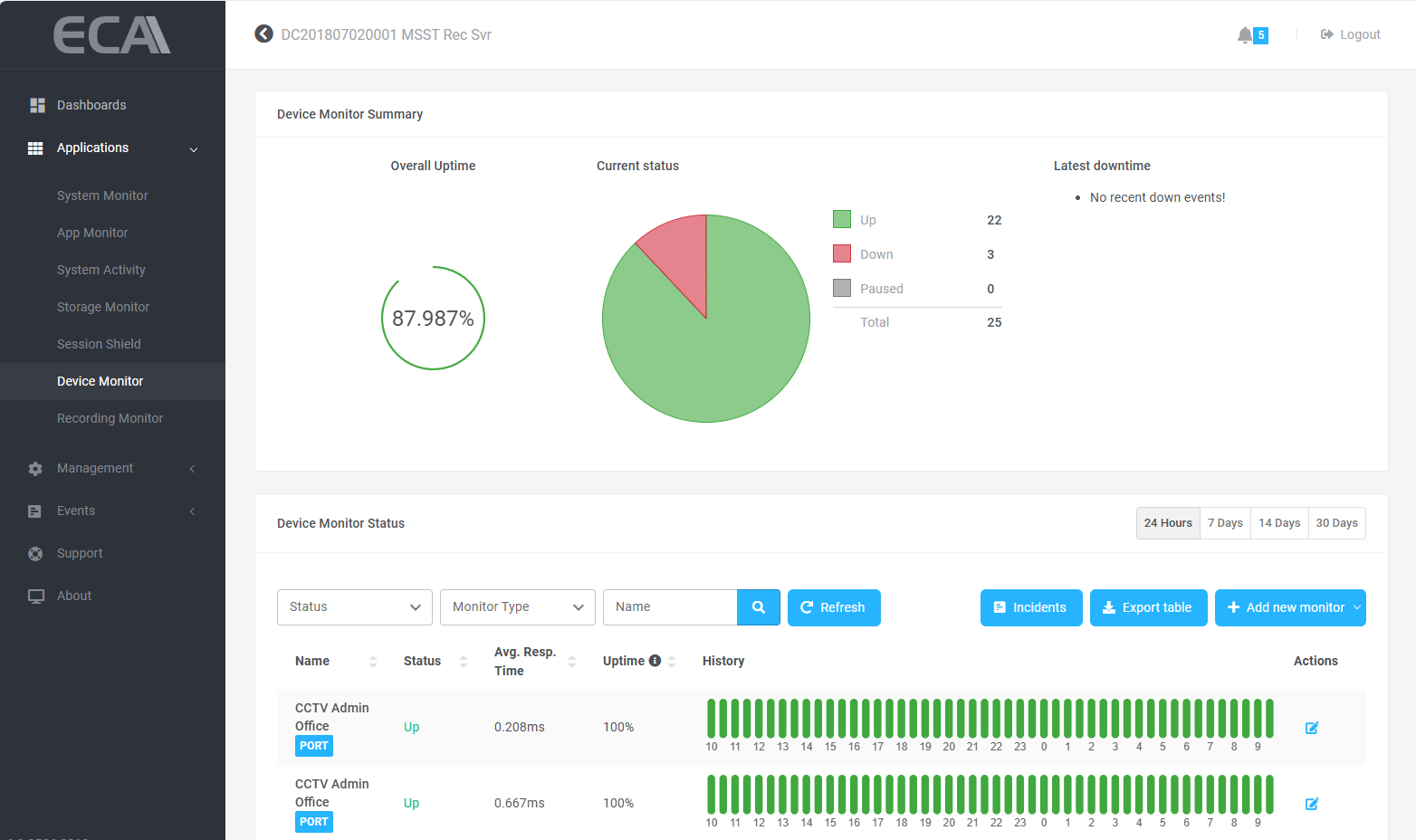This screenshot has height=840, width=1416.
Task: Click the blue search magnifier button
Action: tap(759, 607)
